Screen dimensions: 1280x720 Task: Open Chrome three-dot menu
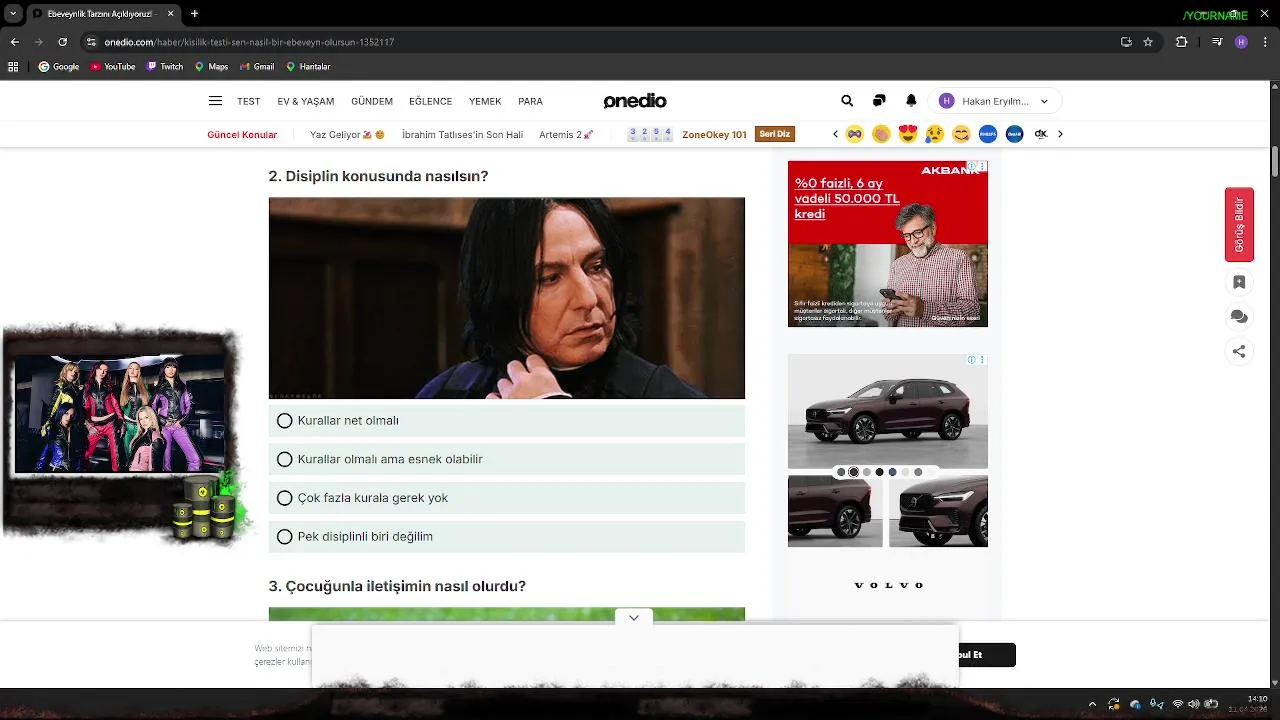pyautogui.click(x=1265, y=42)
